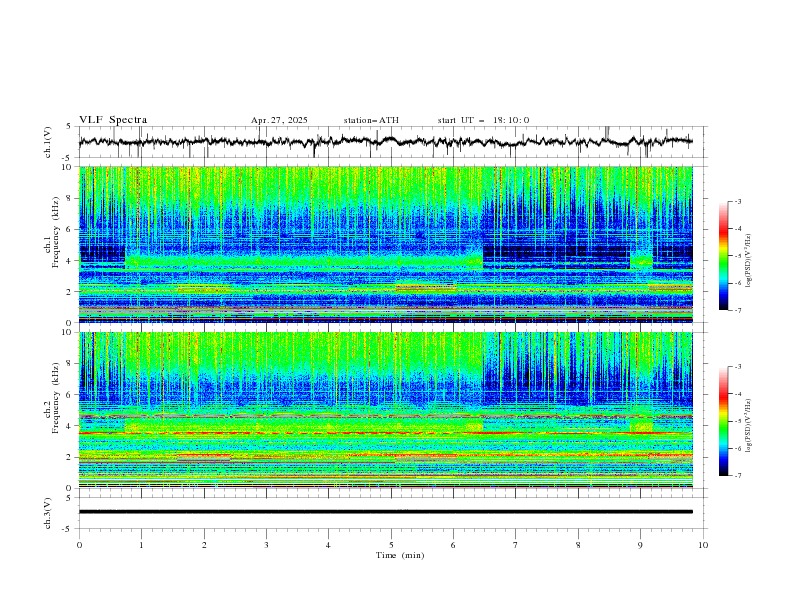The height and width of the screenshot is (612, 792).
Task: Click the "0" tick on the time axis
Action: click(x=79, y=545)
